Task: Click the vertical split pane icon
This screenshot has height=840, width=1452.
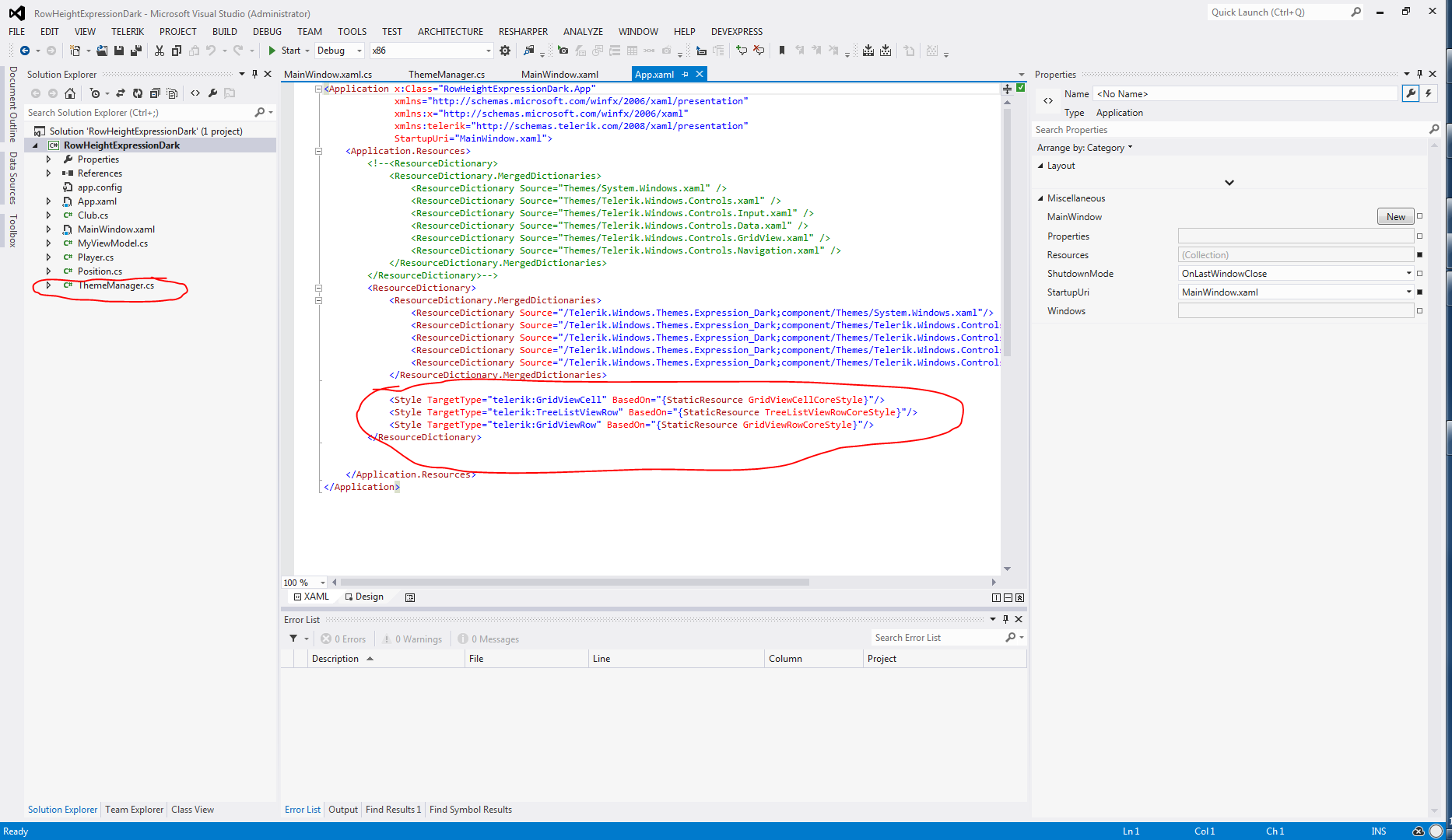Action: [x=996, y=597]
